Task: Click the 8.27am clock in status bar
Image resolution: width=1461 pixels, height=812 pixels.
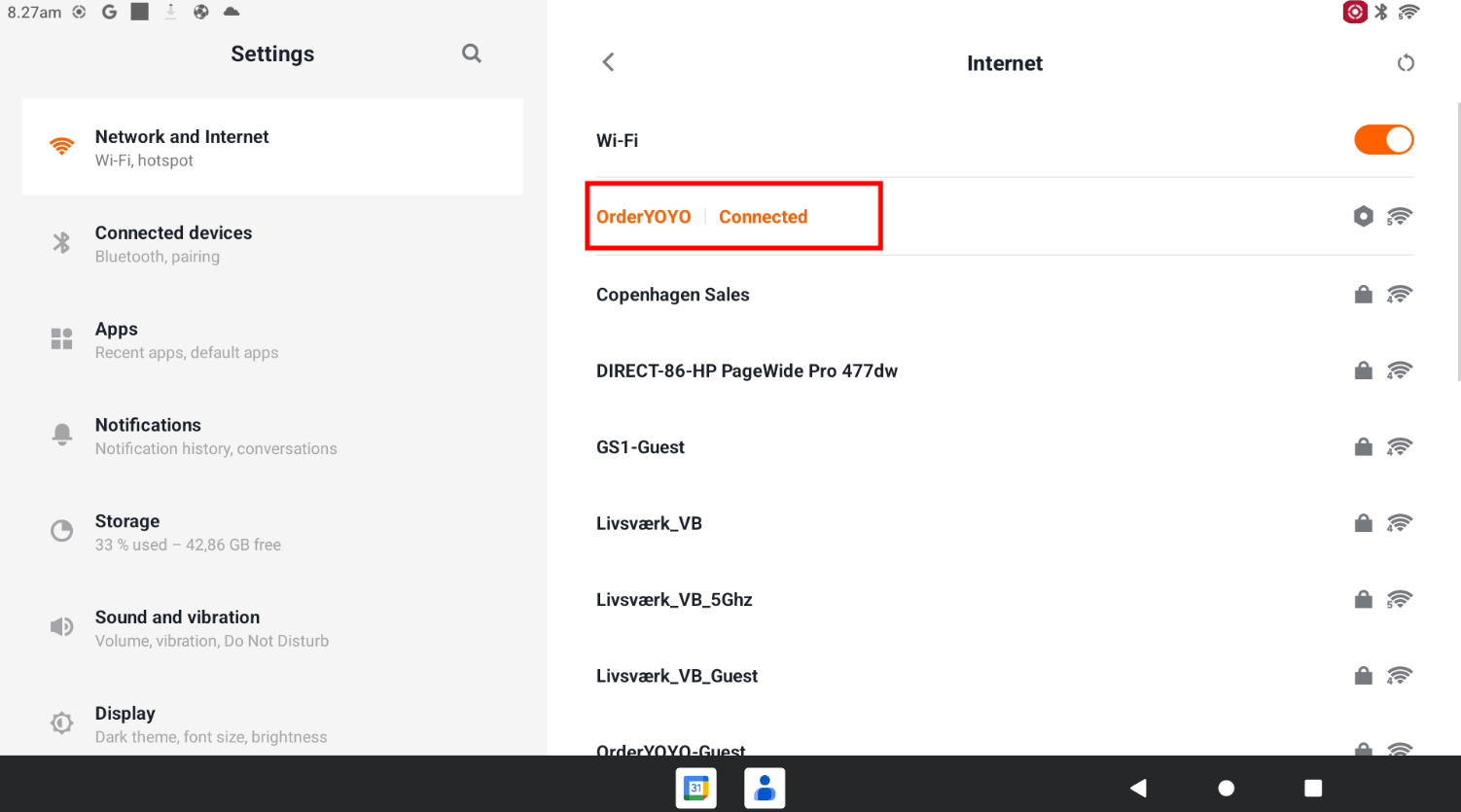Action: (34, 13)
